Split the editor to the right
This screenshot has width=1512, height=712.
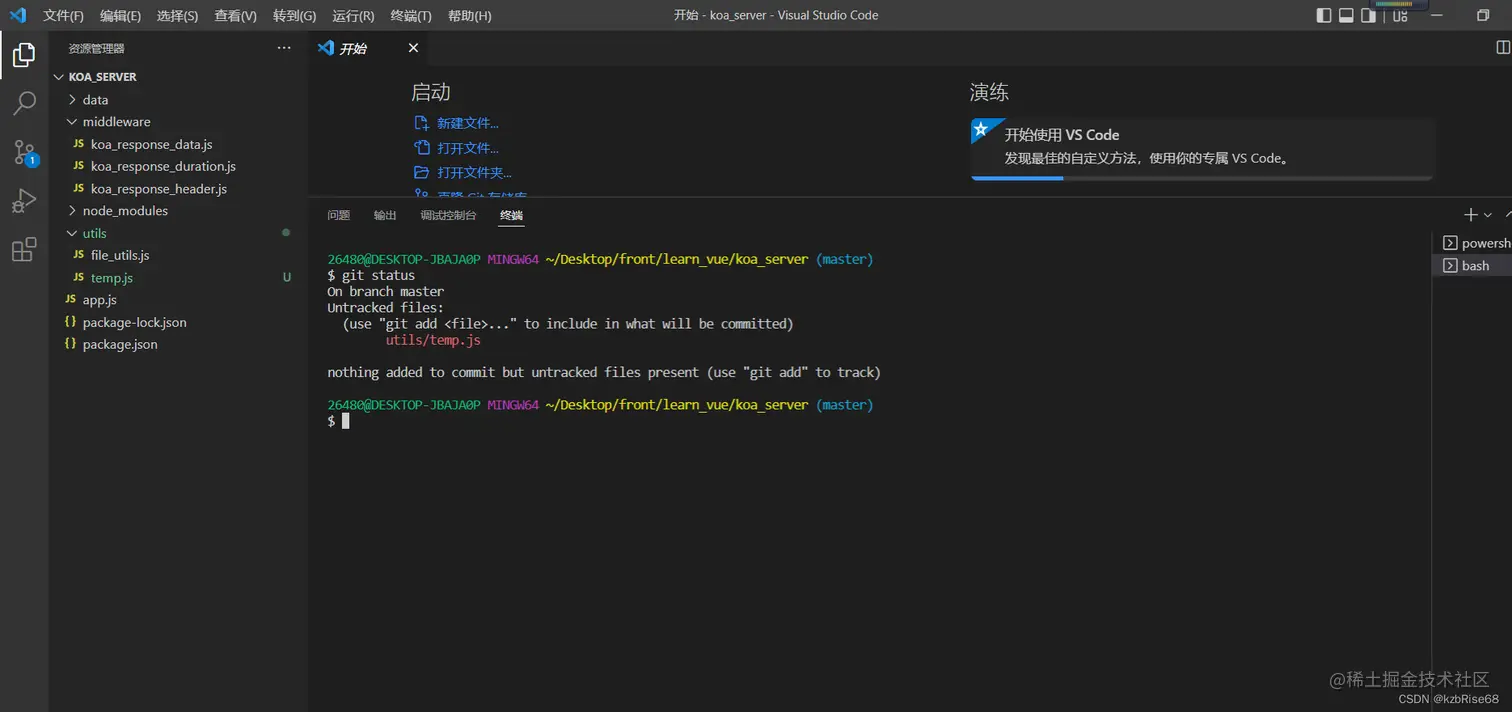coord(1502,47)
